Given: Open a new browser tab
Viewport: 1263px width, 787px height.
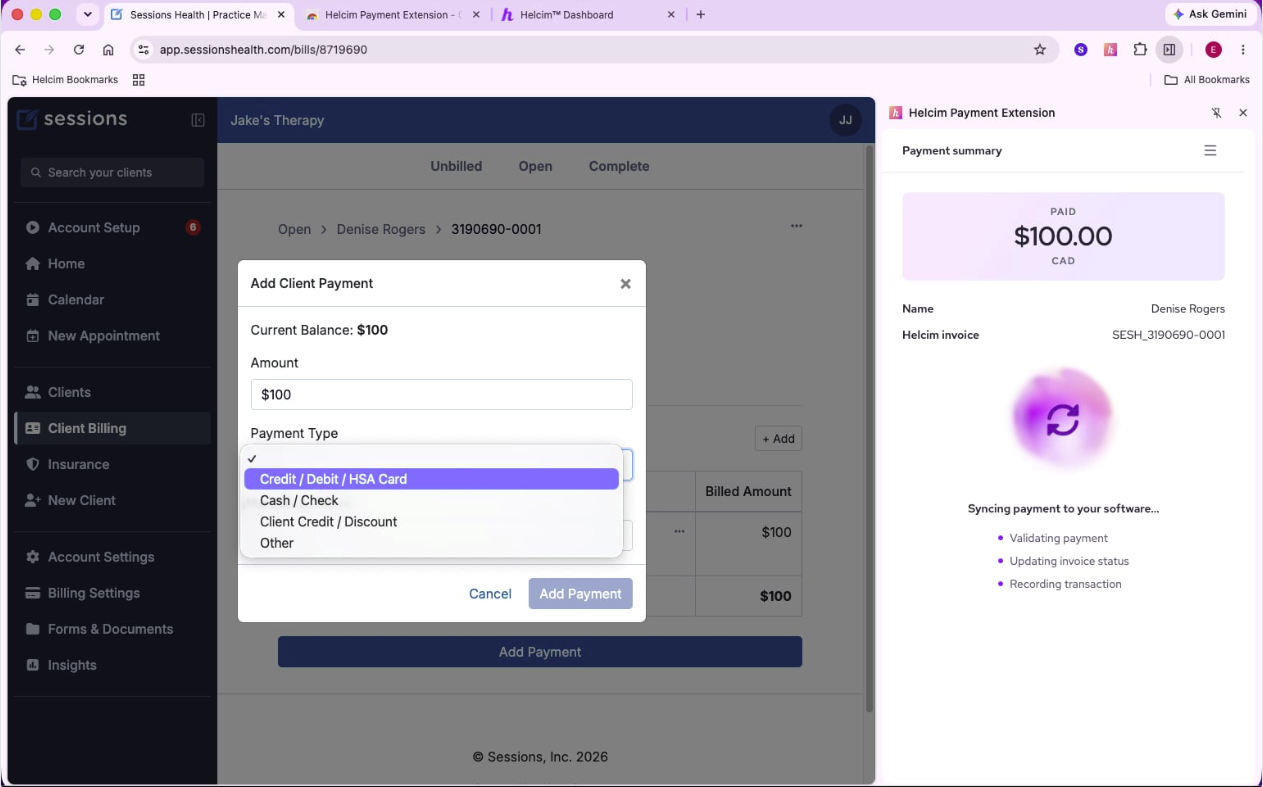Looking at the screenshot, I should click(701, 15).
